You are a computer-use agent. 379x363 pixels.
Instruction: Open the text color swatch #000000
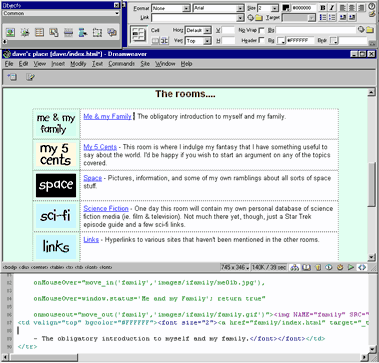(x=286, y=8)
